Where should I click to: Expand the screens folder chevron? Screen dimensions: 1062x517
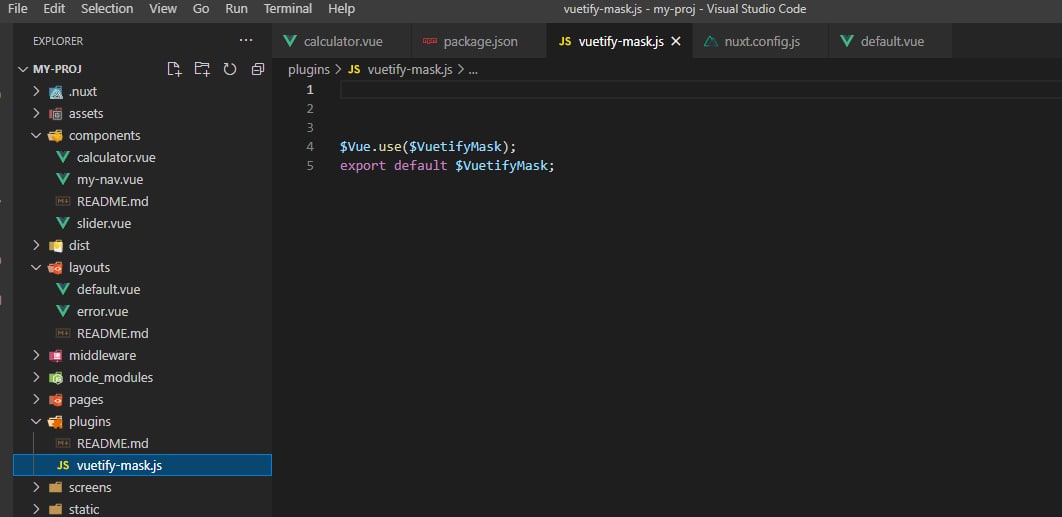pos(37,488)
